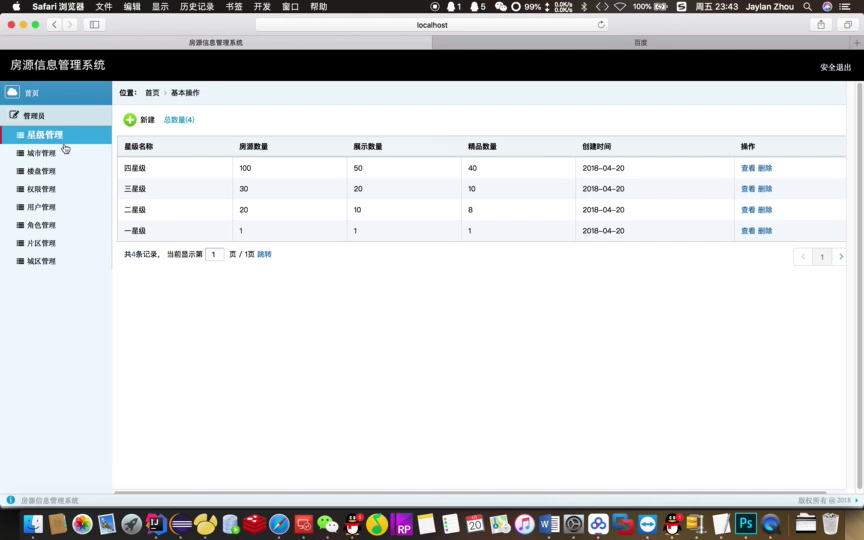Toggle the Safari sidebar button

click(94, 25)
